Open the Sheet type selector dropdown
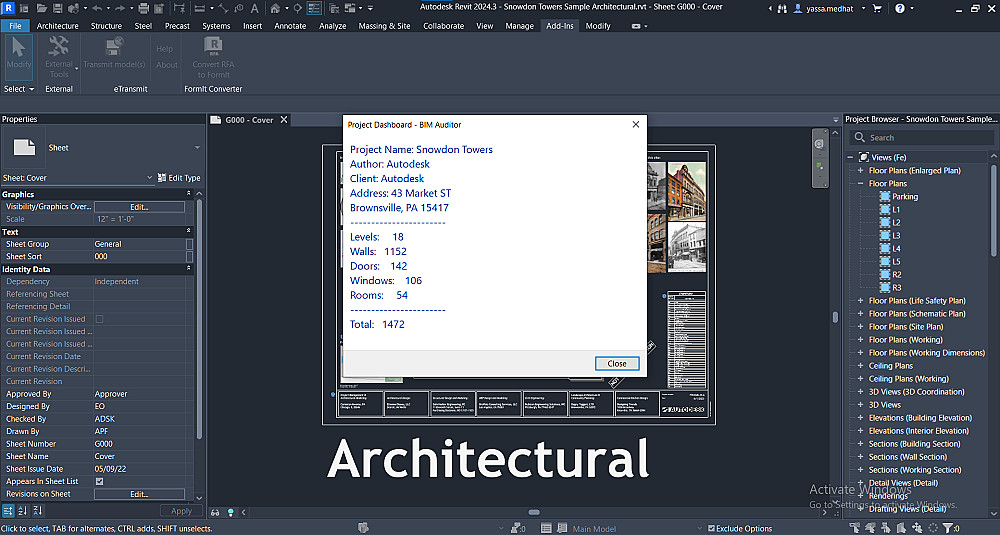 coord(197,147)
